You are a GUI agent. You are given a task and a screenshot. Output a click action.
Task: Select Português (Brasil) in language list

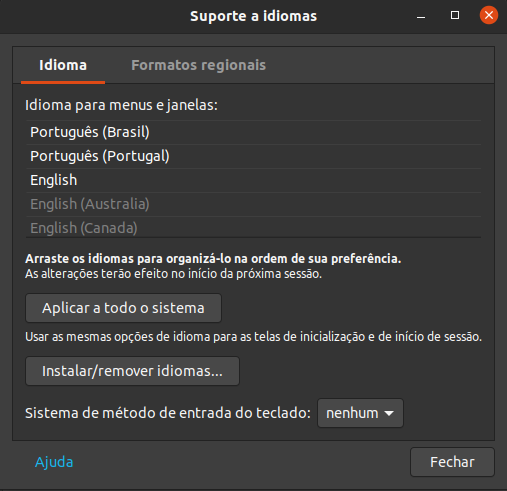click(253, 132)
